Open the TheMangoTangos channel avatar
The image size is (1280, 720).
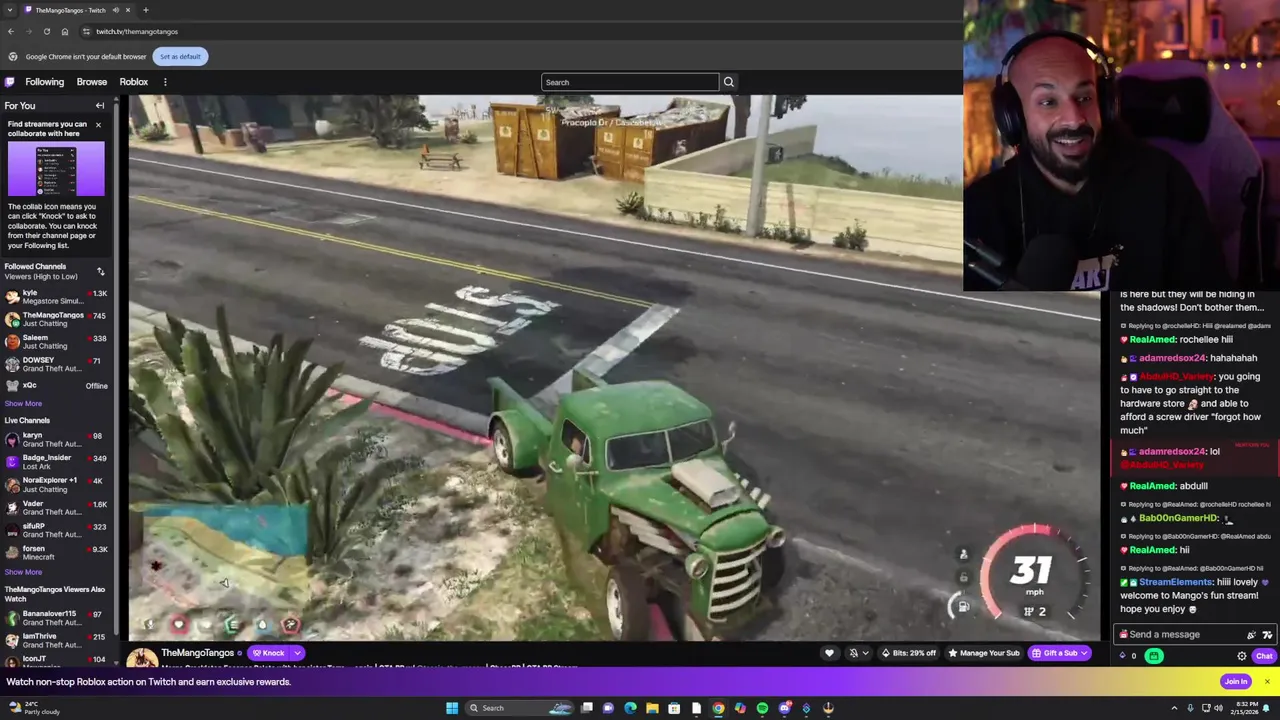(x=142, y=657)
